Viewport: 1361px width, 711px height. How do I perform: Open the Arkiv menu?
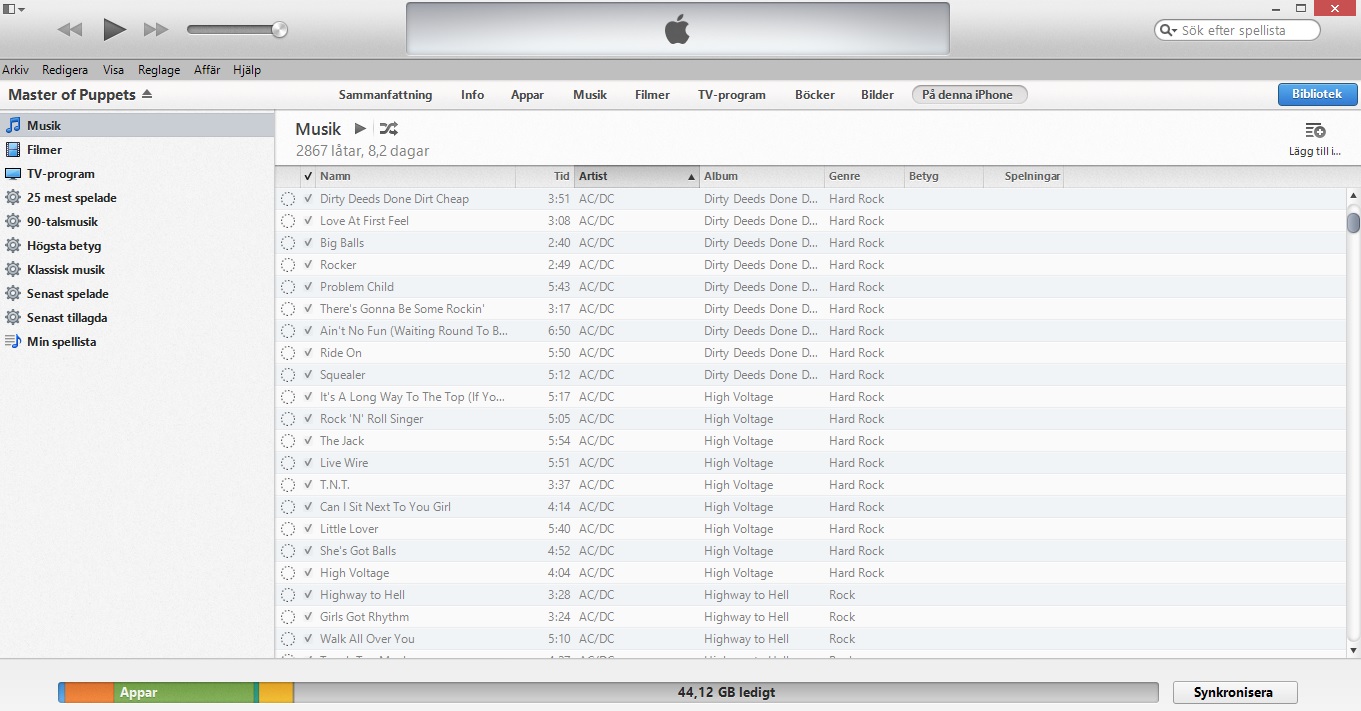pos(15,70)
